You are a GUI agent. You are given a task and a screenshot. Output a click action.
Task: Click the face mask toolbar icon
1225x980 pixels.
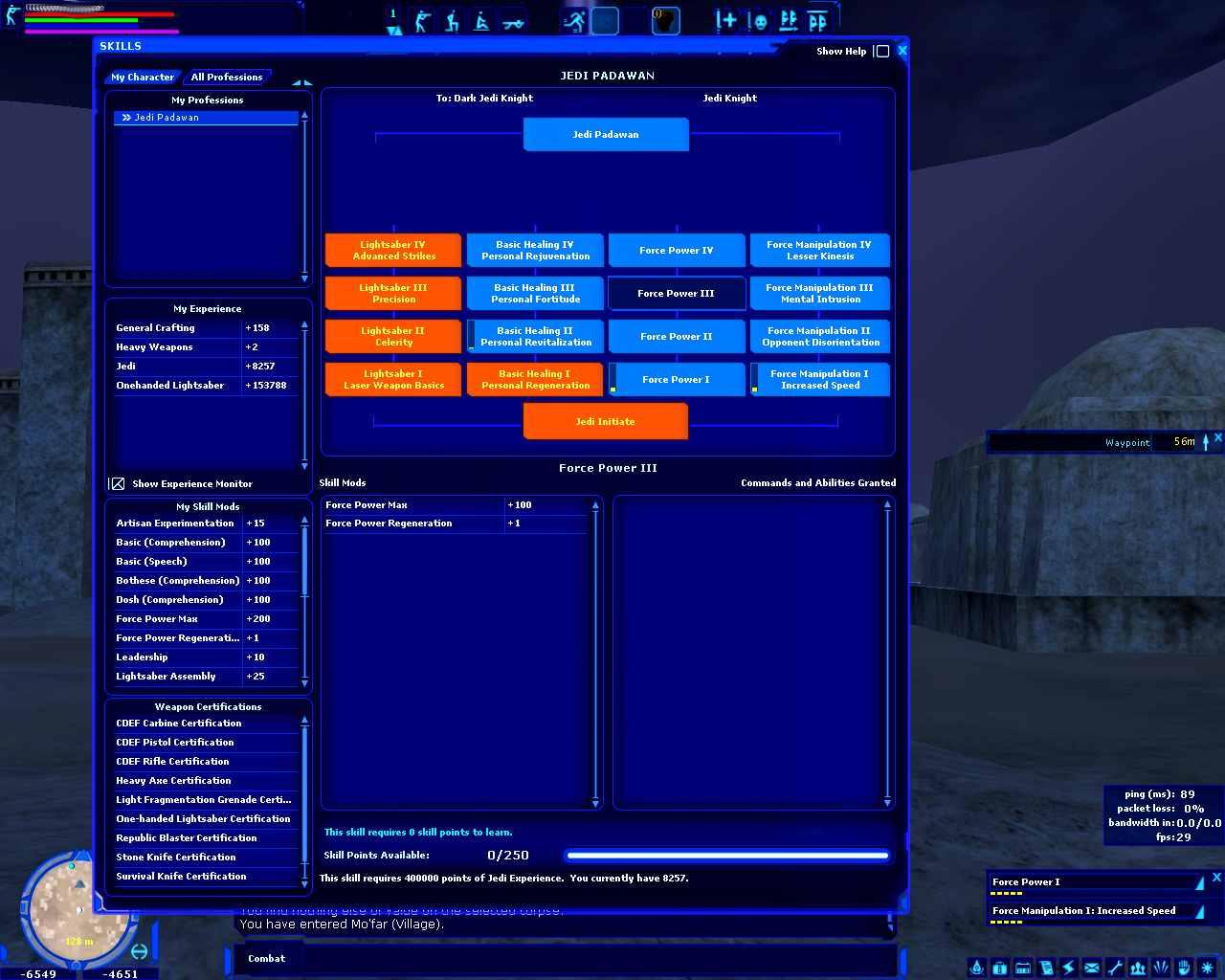click(x=757, y=21)
